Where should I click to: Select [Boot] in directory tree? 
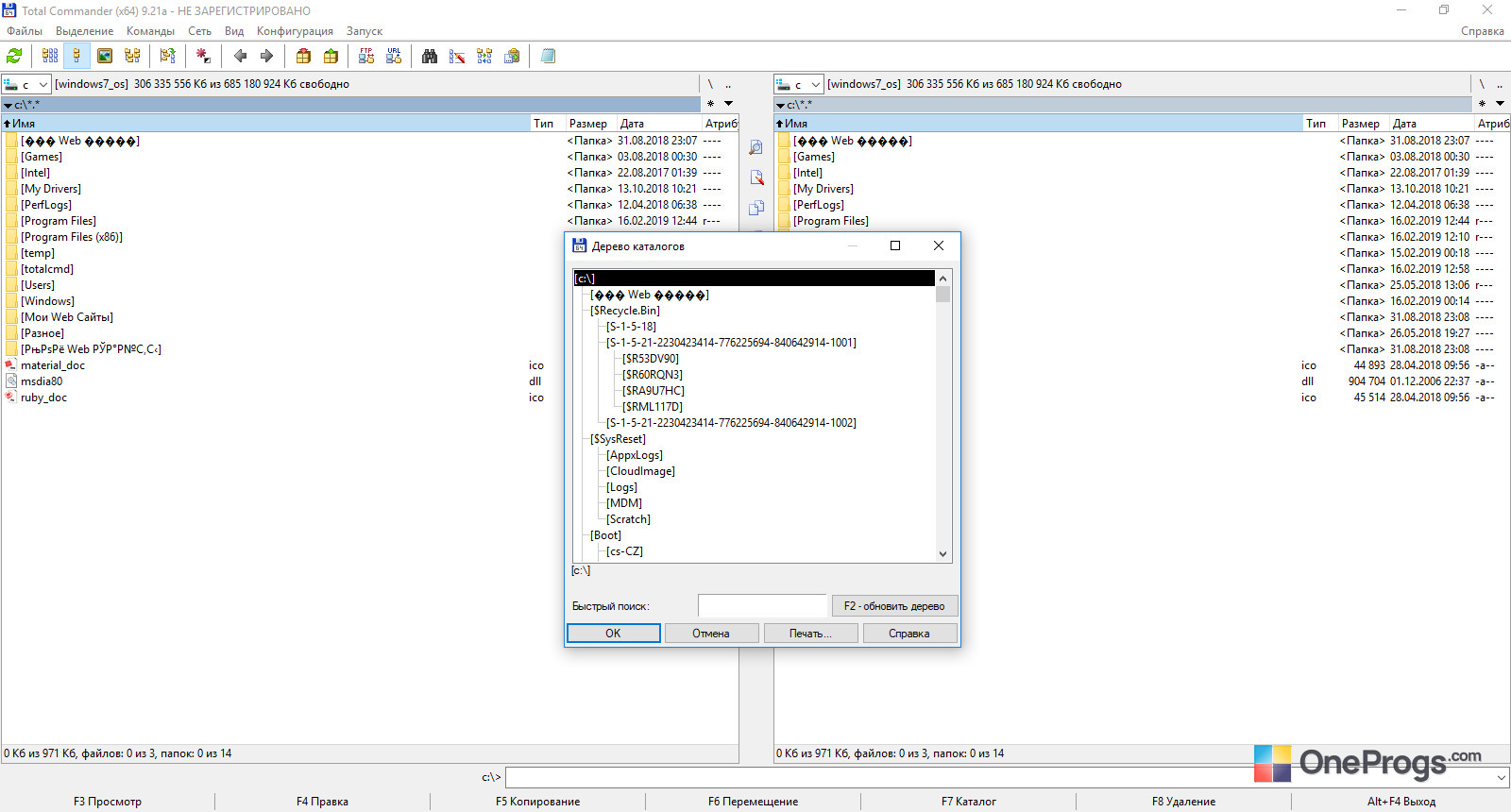[x=606, y=535]
